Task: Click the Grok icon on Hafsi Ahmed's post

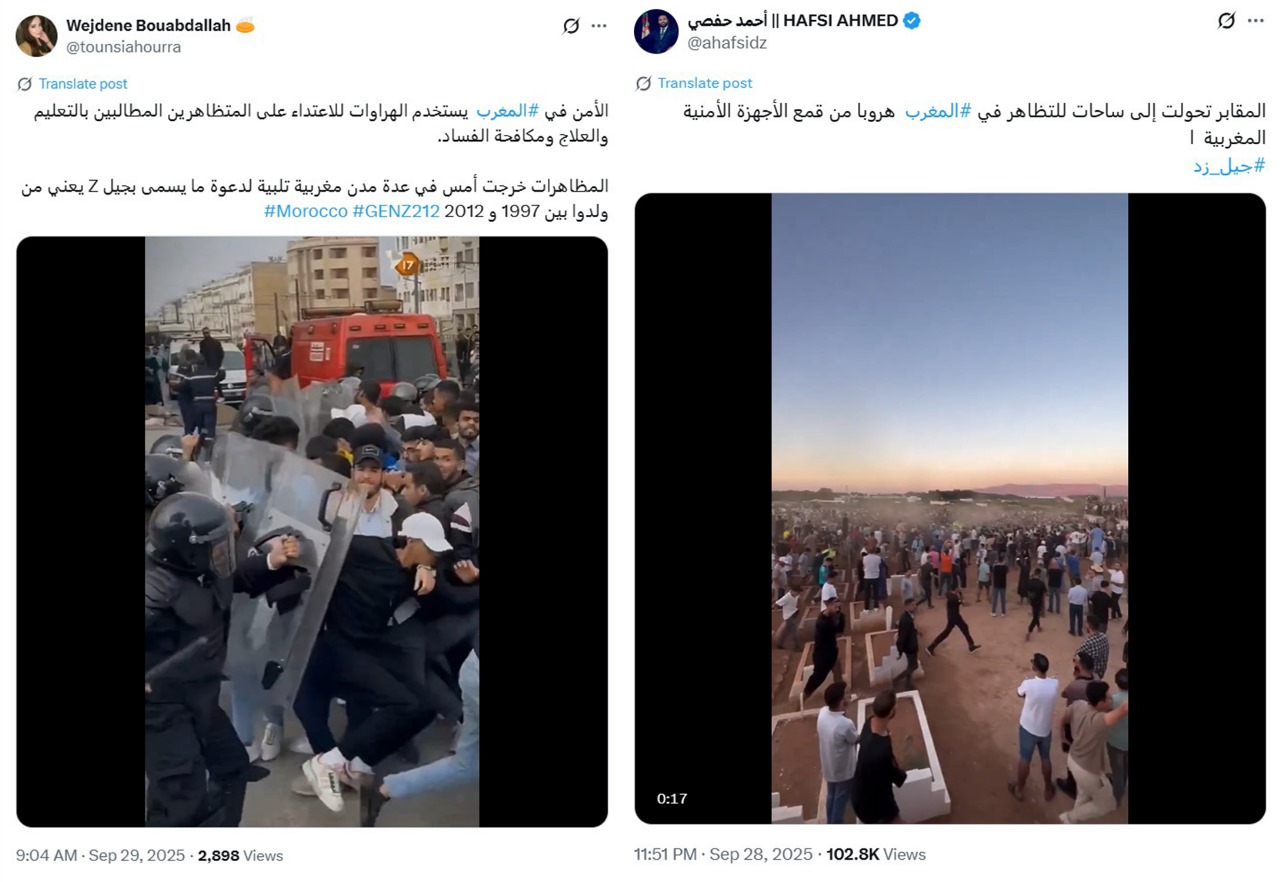Action: [1226, 21]
